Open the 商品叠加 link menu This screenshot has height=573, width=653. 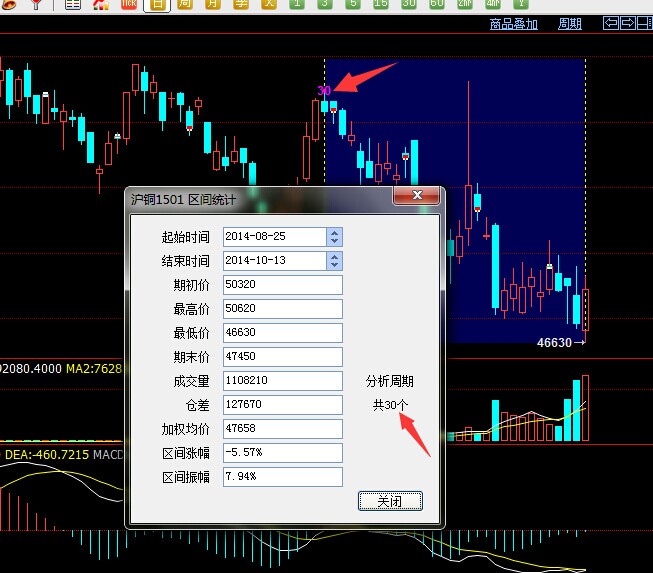pos(513,24)
